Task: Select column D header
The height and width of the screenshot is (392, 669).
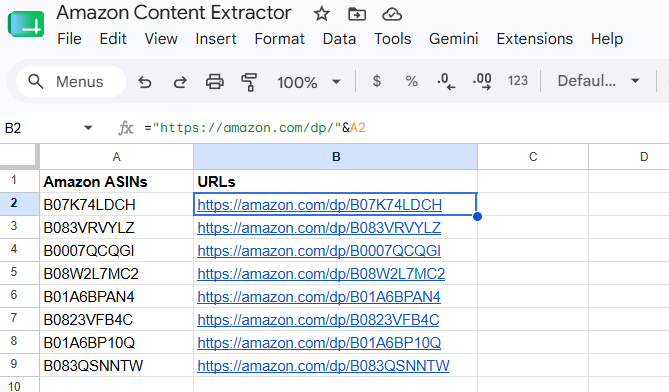Action: 629,157
